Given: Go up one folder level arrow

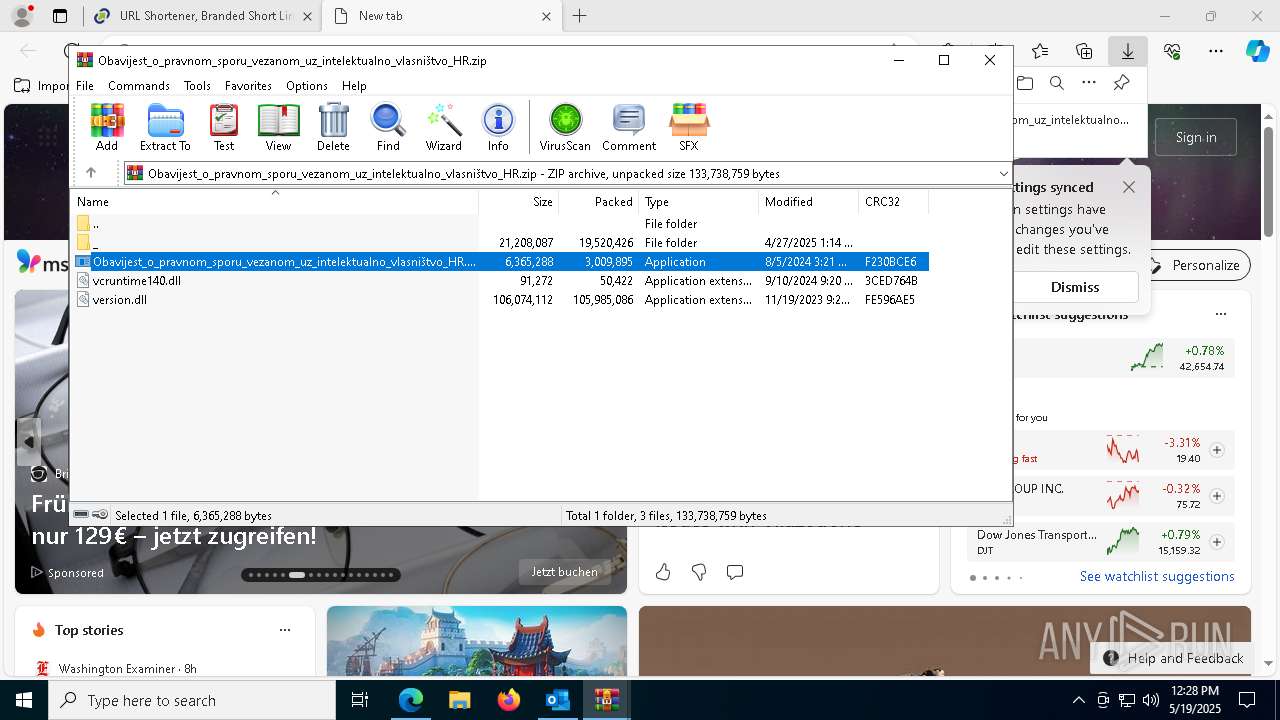Looking at the screenshot, I should tap(90, 173).
